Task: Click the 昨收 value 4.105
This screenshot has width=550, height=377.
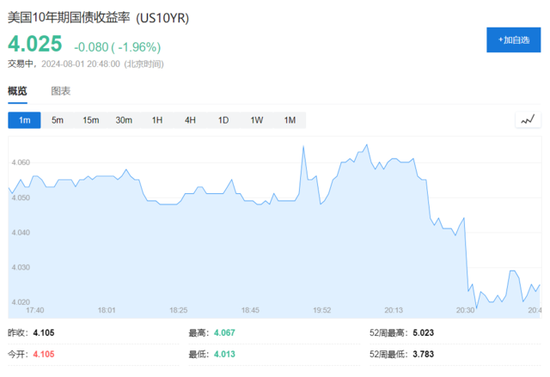Action: point(44,333)
